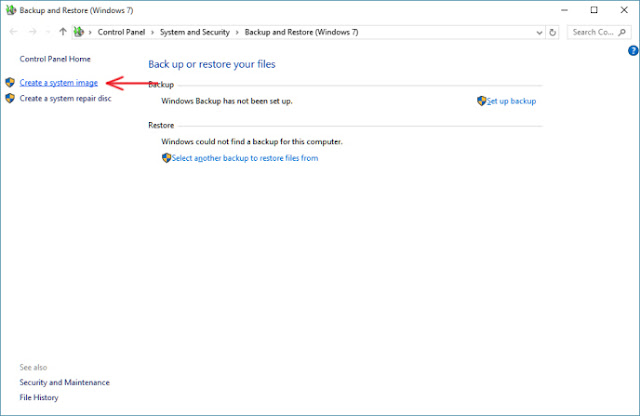Click the shield icon next to Set up backup
The width and height of the screenshot is (640, 416).
tap(482, 101)
